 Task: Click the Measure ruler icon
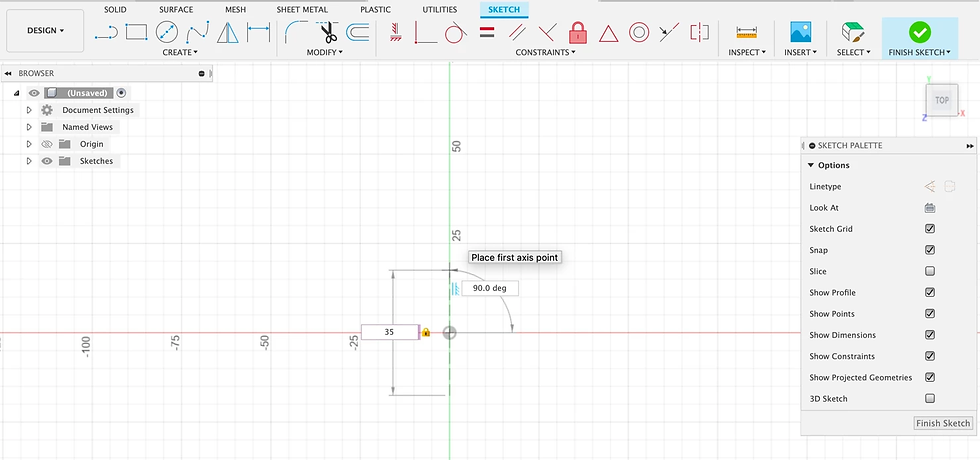746,32
